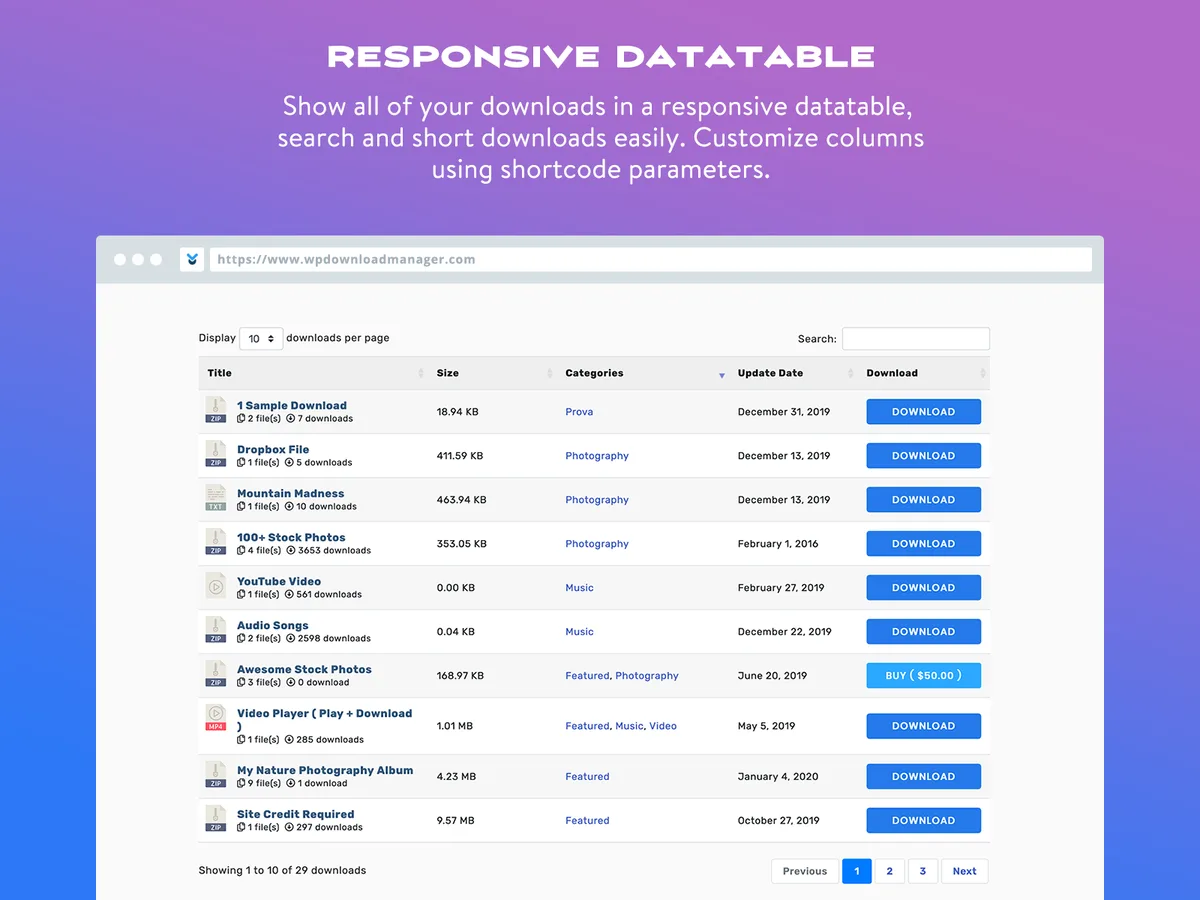This screenshot has height=900, width=1200.
Task: Click the WP Download Manager favicon in the address bar
Action: point(192,260)
